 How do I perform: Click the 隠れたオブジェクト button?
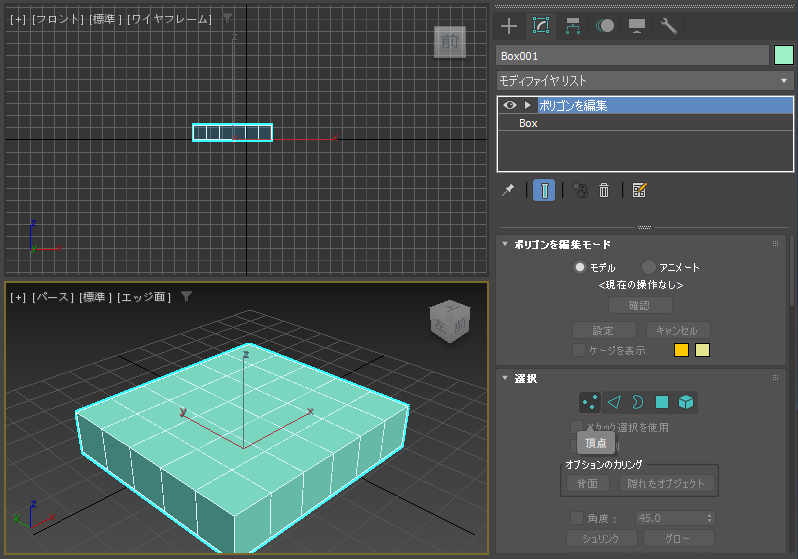click(x=667, y=484)
